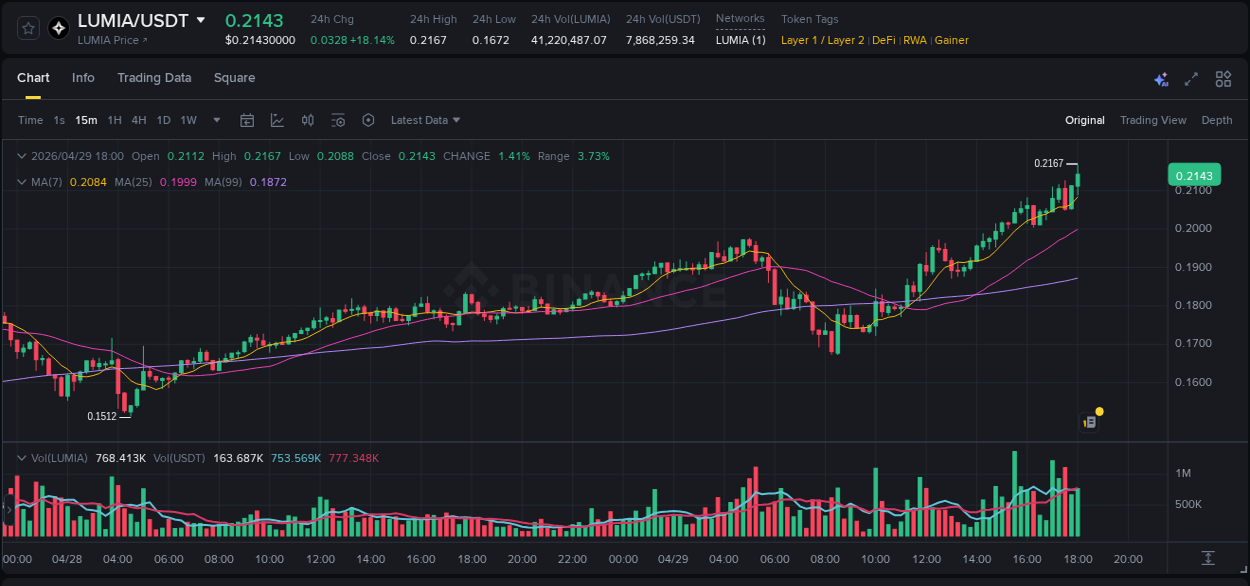Toggle the favorite star for LUMIA/USDT
Screen dimensions: 1250x586
point(28,28)
